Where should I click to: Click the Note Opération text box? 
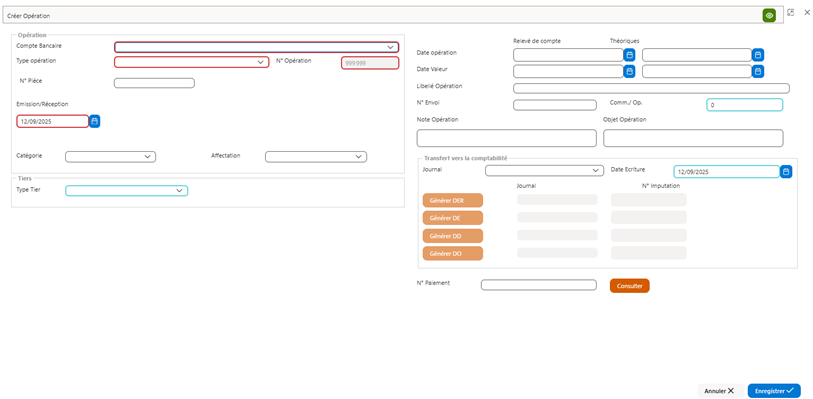point(507,138)
